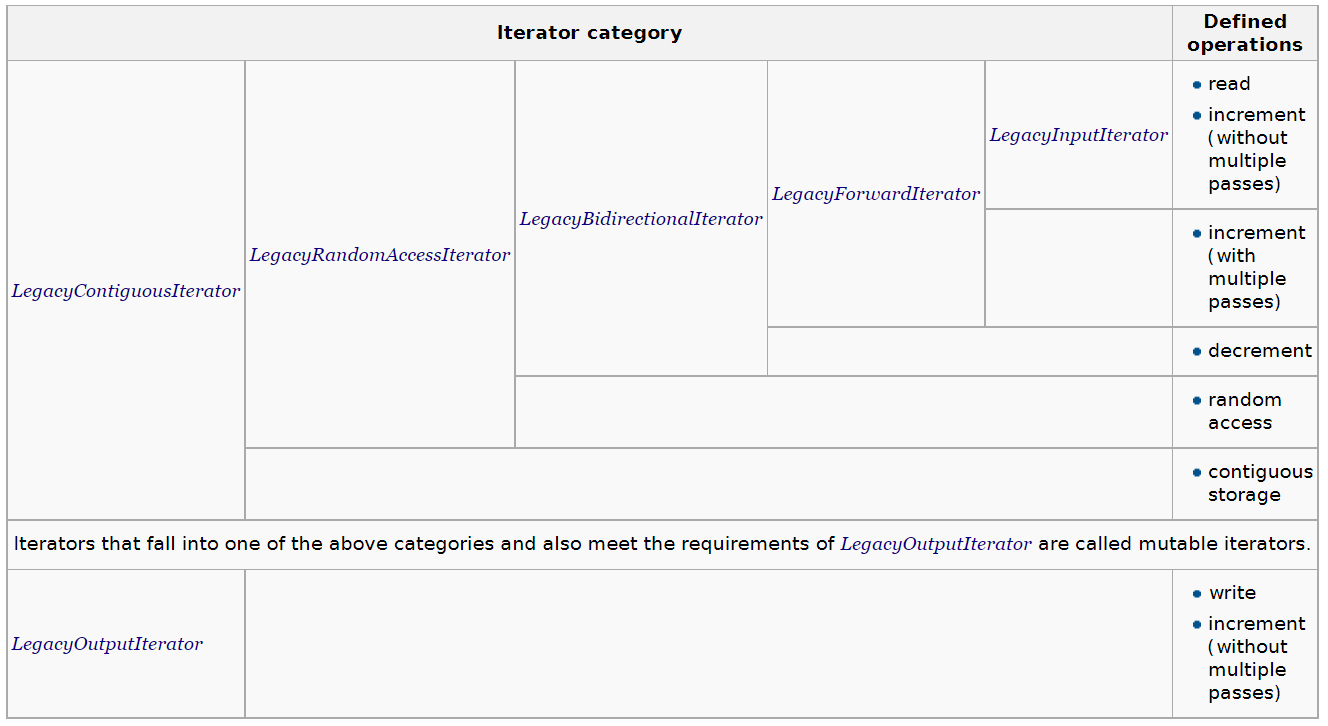Click the empty cell beside LegacyOutputIterator
1328x726 pixels.
coord(709,644)
